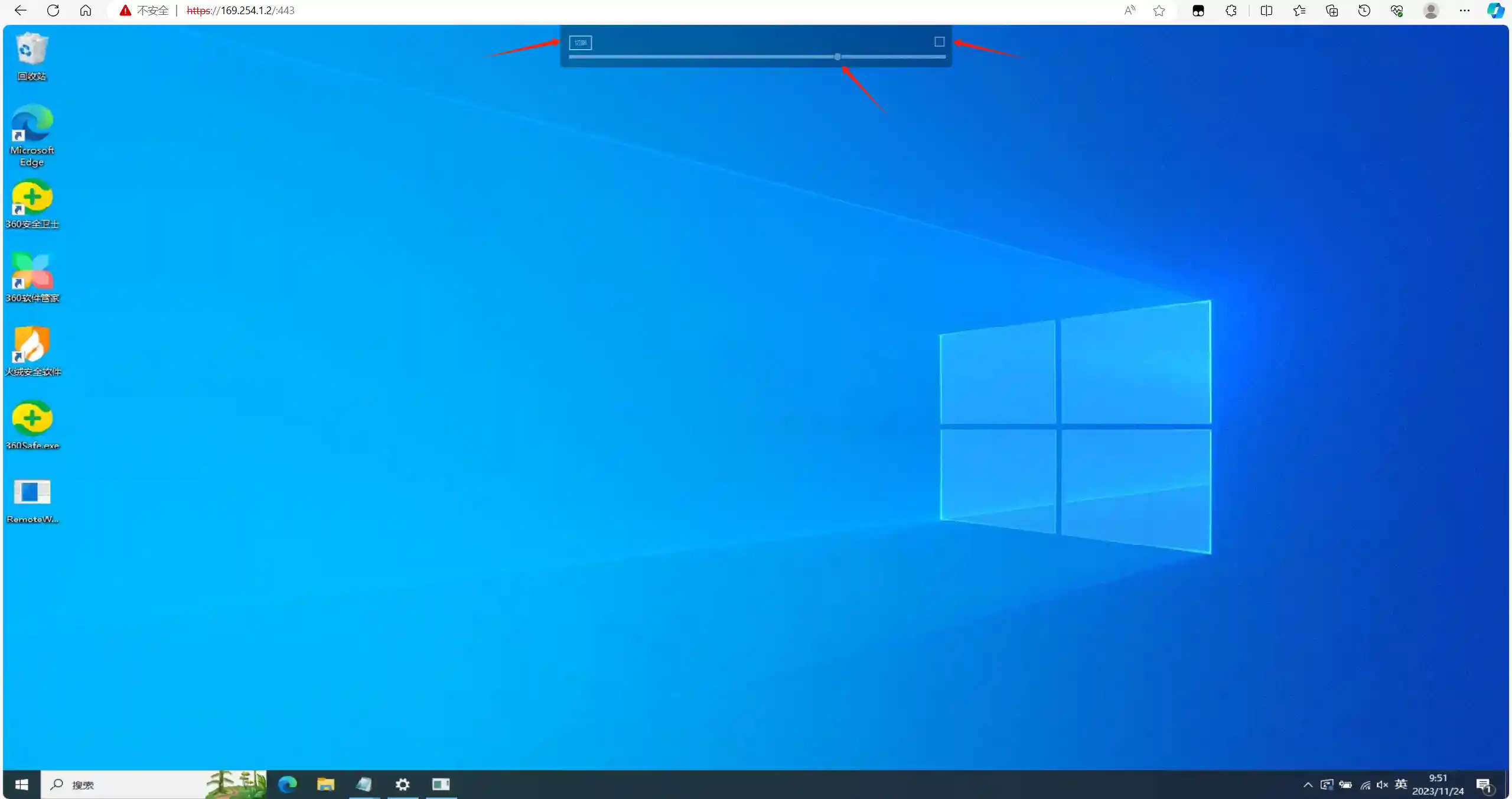This screenshot has width=1512, height=799.
Task: Start Read aloud for the page
Action: [1129, 11]
